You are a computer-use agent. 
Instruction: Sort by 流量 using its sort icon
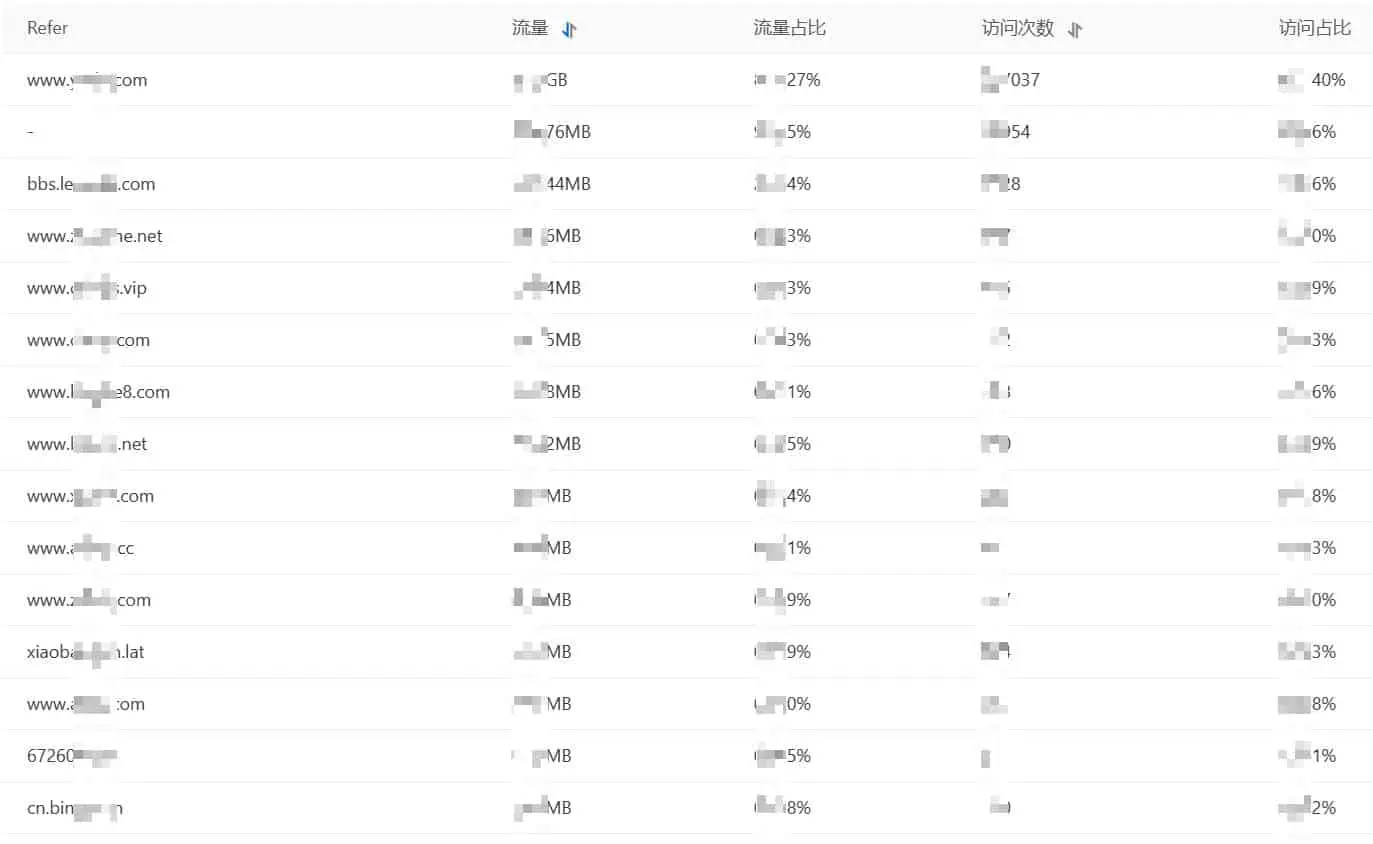click(569, 29)
